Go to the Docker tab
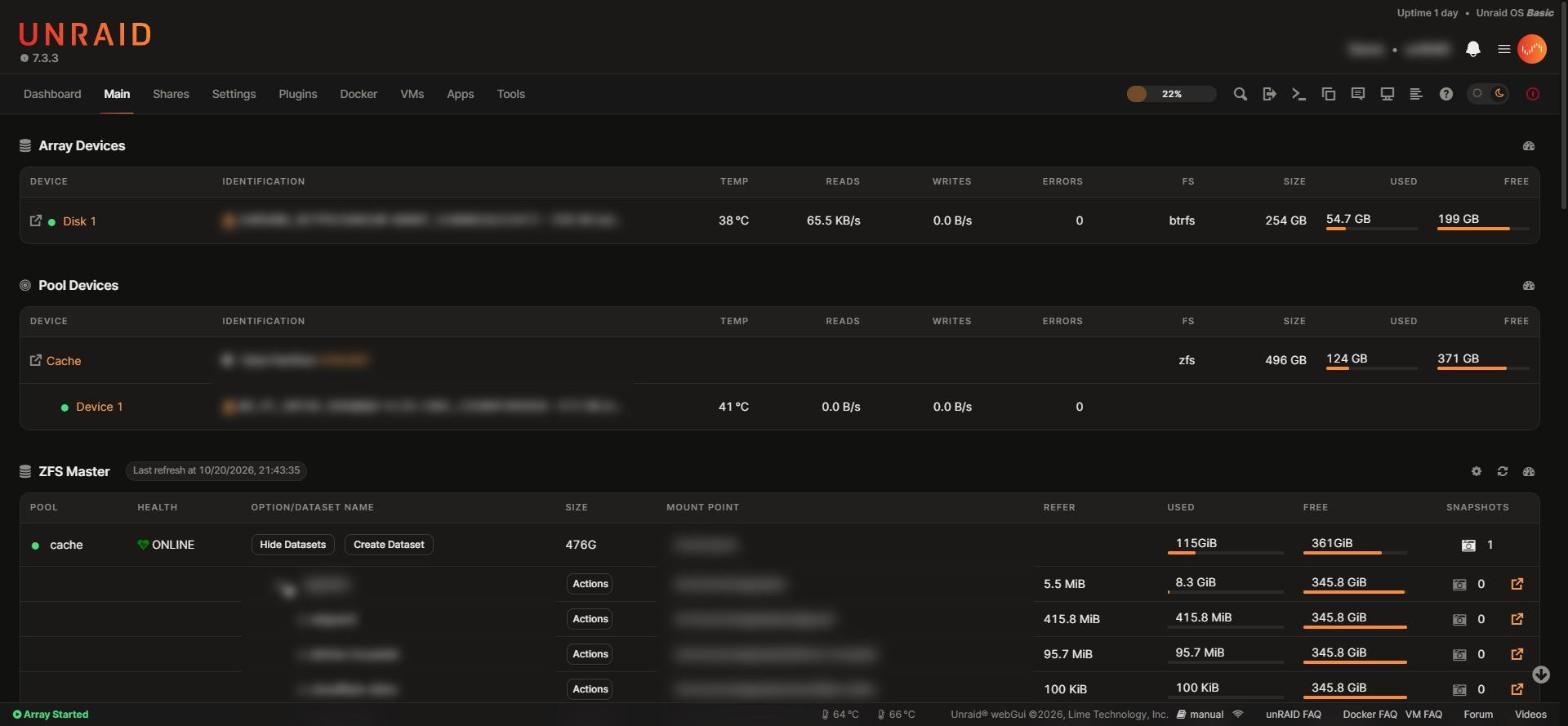 tap(358, 94)
